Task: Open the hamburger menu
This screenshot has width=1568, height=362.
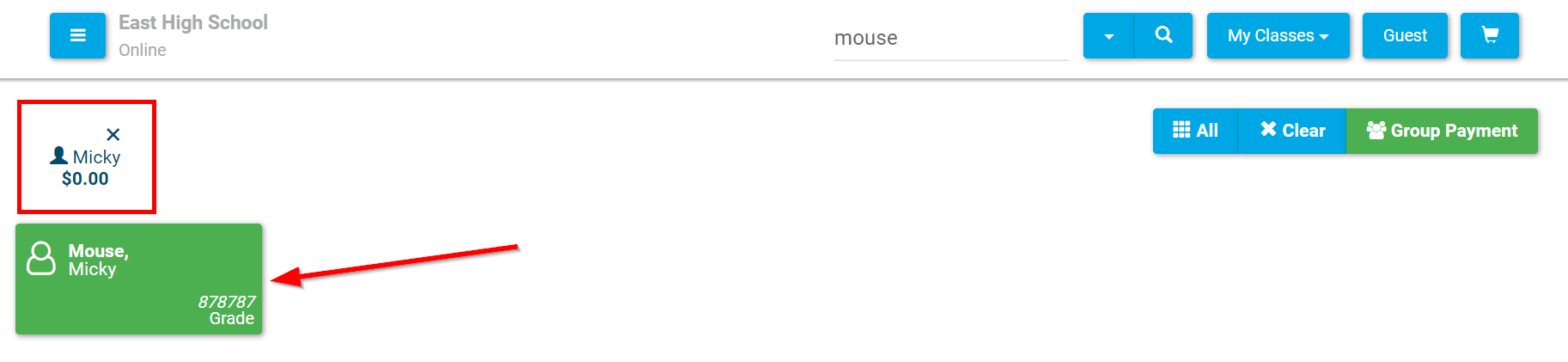Action: 77,35
